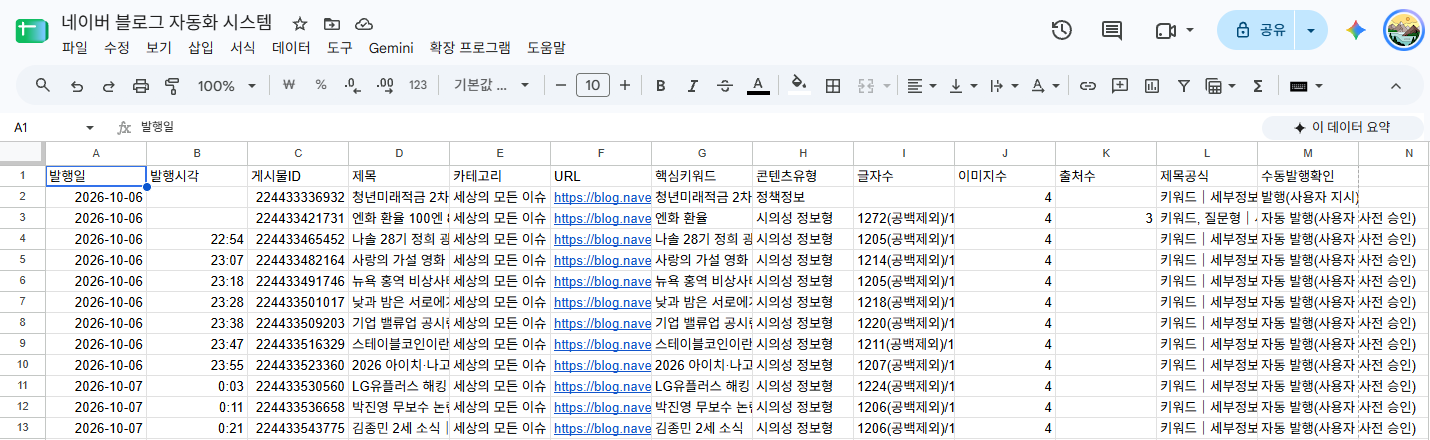This screenshot has height=440, width=1430.
Task: Open vertical align dropdown
Action: click(963, 85)
